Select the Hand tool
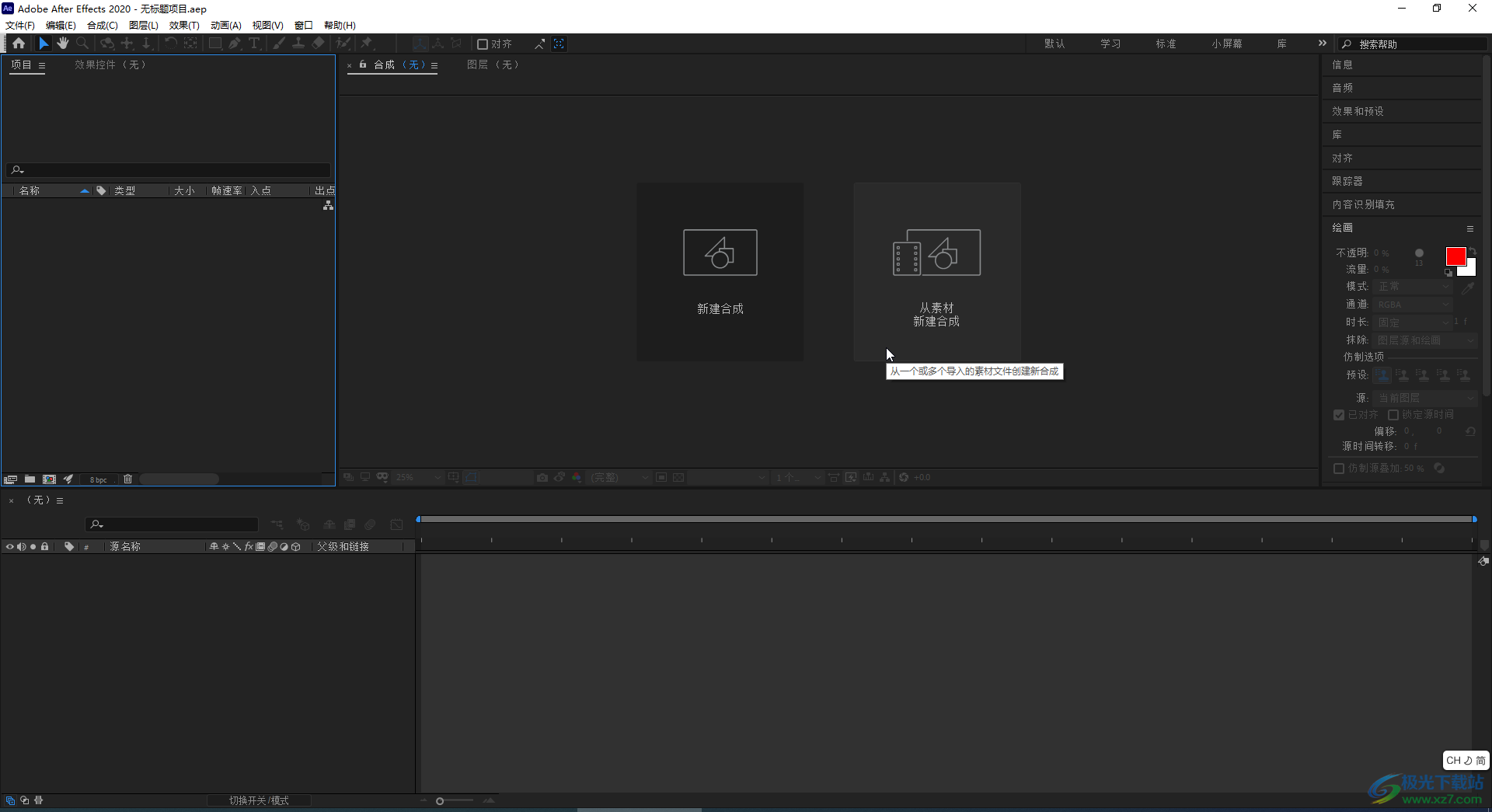 tap(63, 44)
